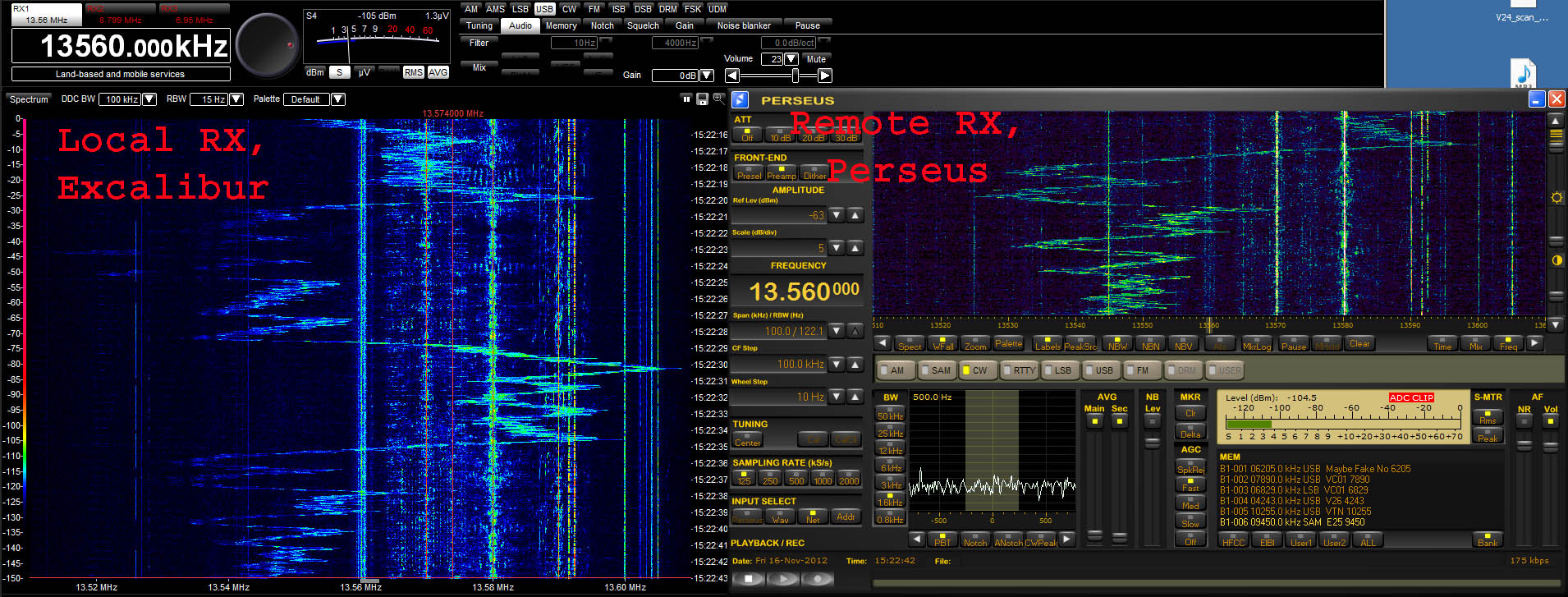Click the right arrow beside CWPeak
Image resolution: width=1568 pixels, height=597 pixels.
point(1066,540)
